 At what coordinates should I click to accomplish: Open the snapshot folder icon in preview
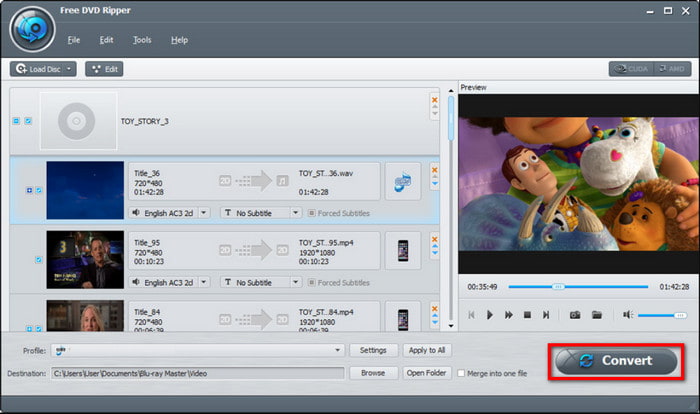click(x=597, y=314)
